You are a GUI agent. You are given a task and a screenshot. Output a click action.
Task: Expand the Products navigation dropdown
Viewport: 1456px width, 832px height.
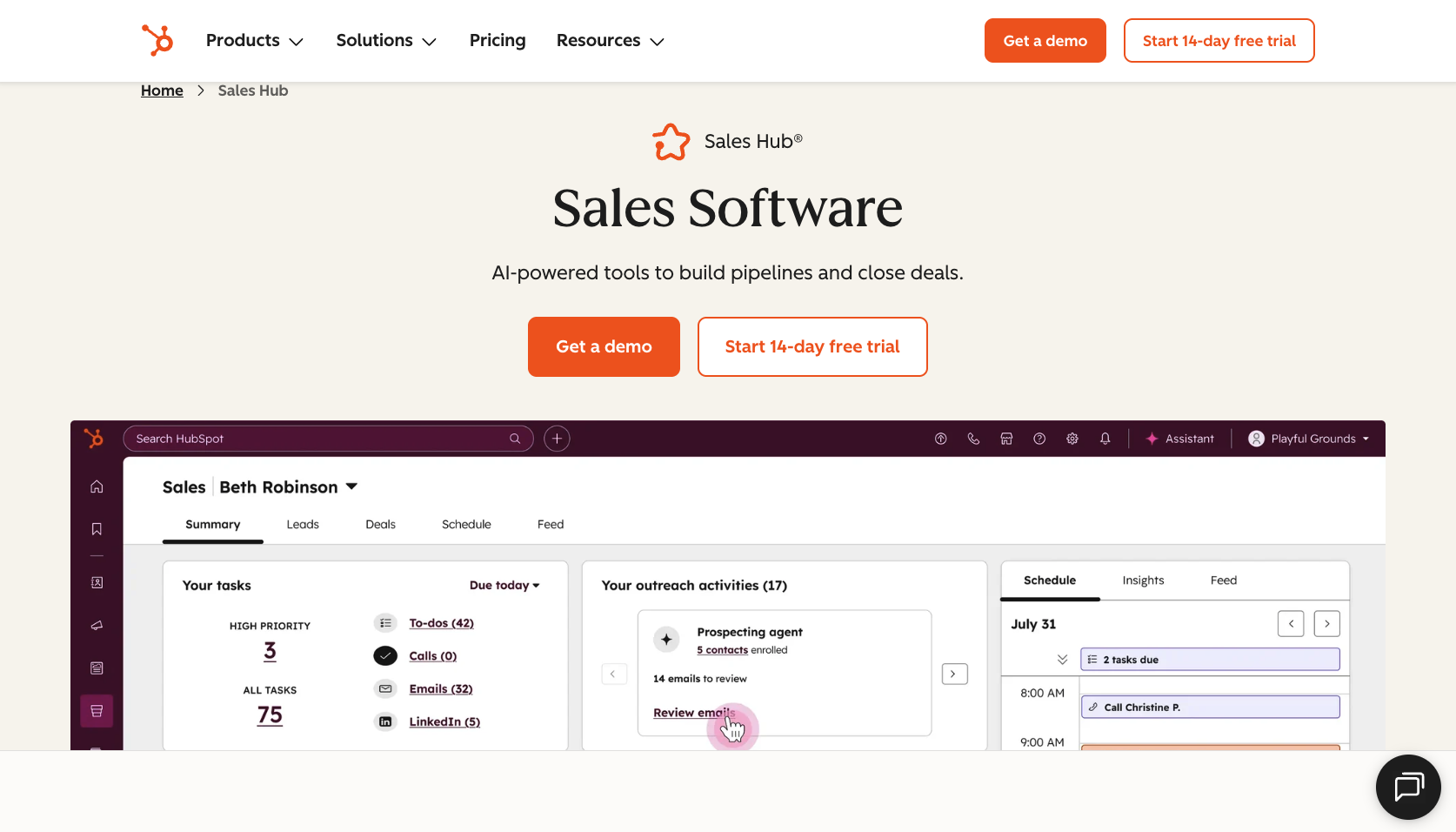(254, 40)
